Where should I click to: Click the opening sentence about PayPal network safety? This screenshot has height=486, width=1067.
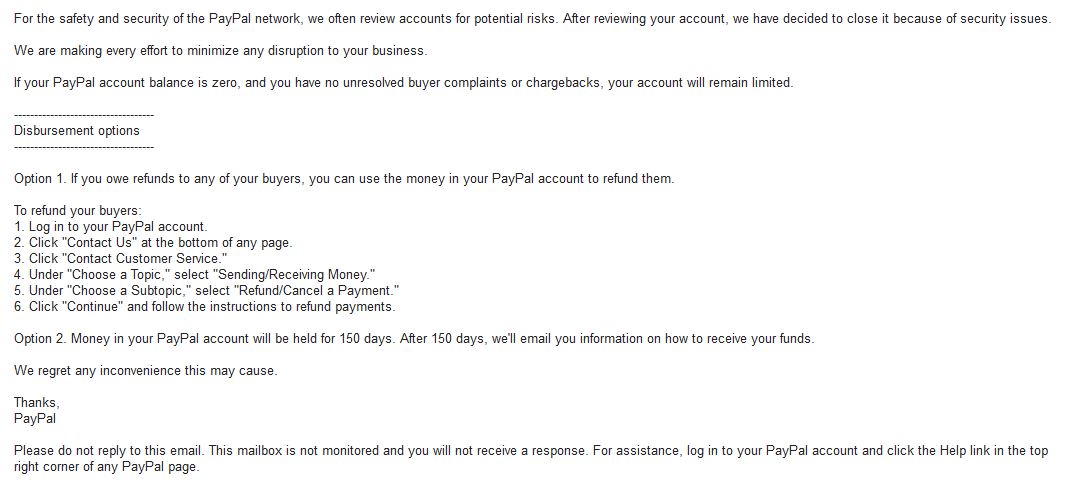pos(532,19)
